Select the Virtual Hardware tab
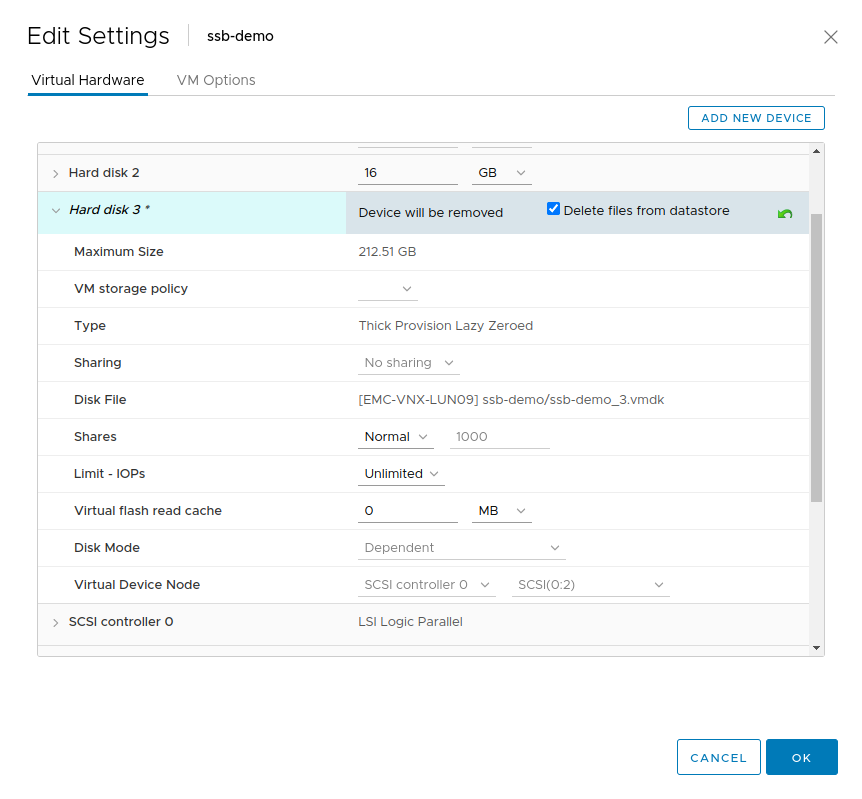The width and height of the screenshot is (862, 799). click(x=88, y=80)
